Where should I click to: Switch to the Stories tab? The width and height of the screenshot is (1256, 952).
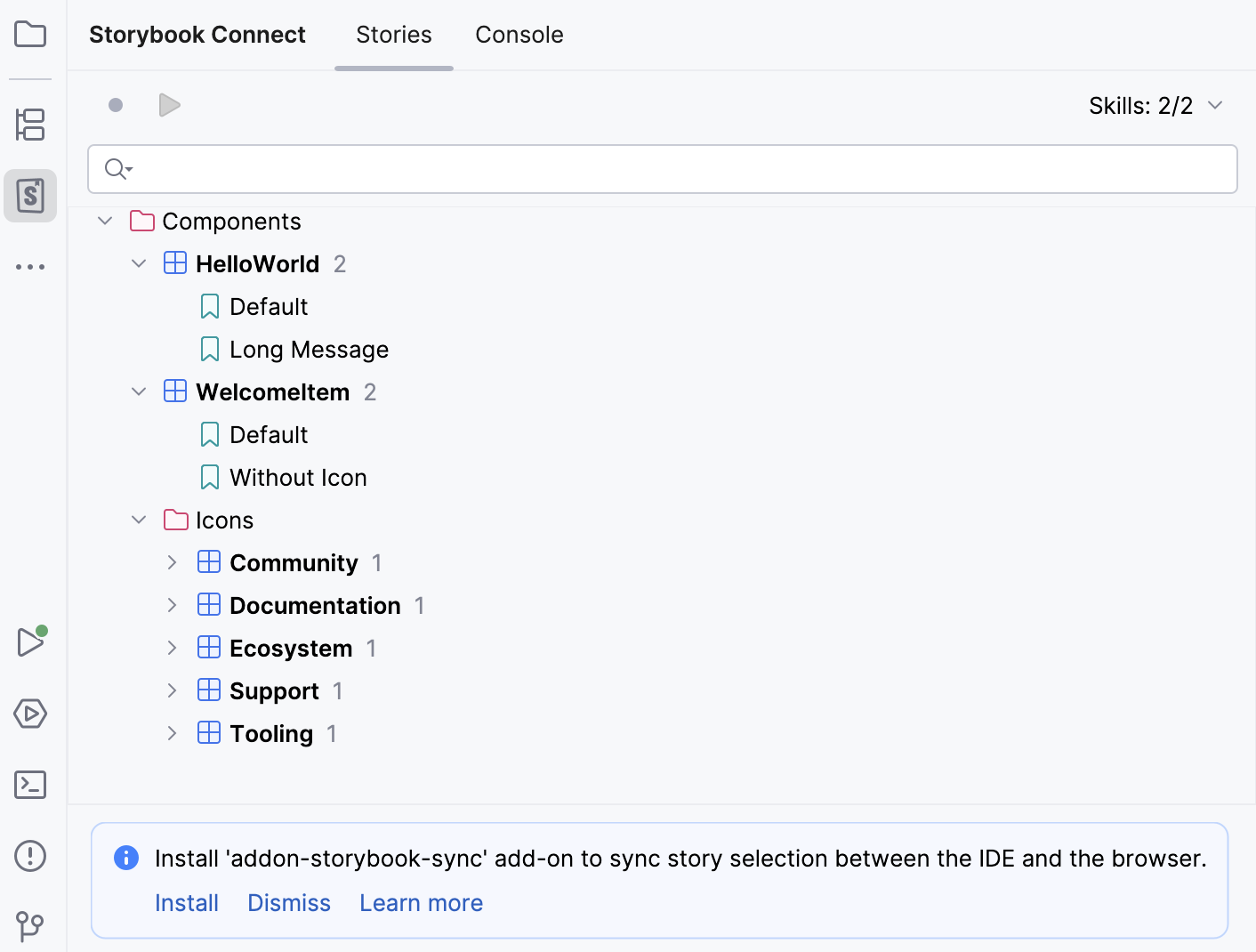pos(394,35)
